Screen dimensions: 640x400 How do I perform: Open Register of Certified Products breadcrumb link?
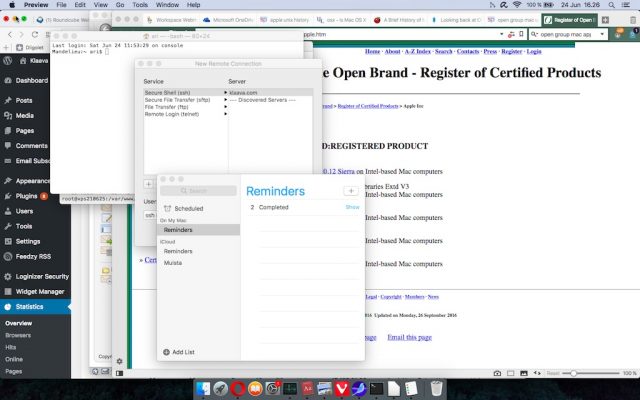(368, 106)
